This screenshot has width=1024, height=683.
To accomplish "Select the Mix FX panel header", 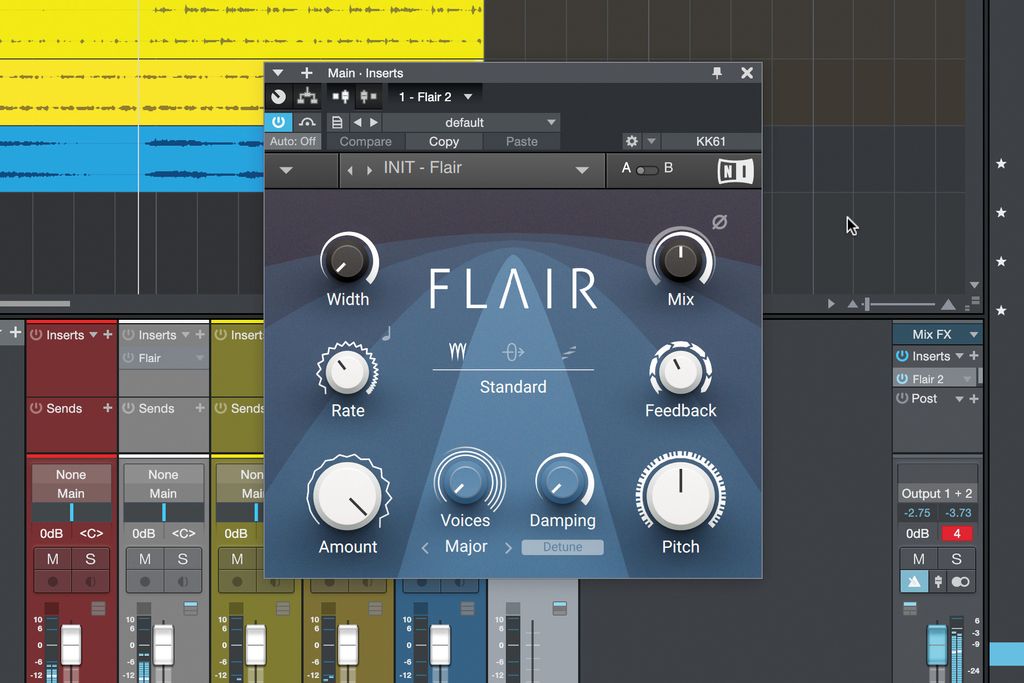I will tap(932, 333).
